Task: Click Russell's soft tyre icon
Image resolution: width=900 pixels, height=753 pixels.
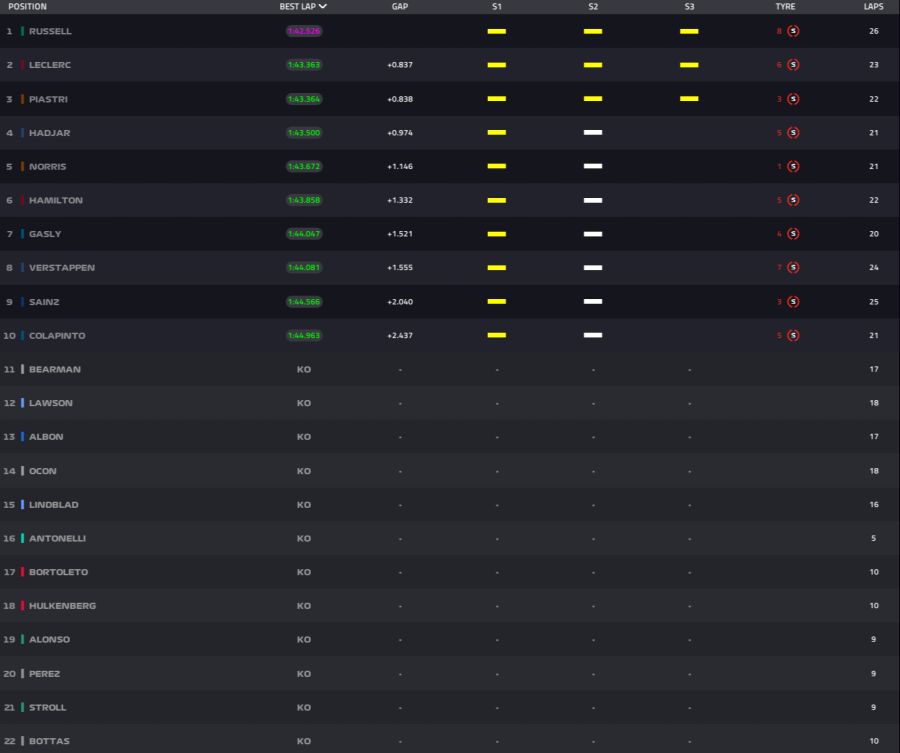Action: (x=793, y=31)
